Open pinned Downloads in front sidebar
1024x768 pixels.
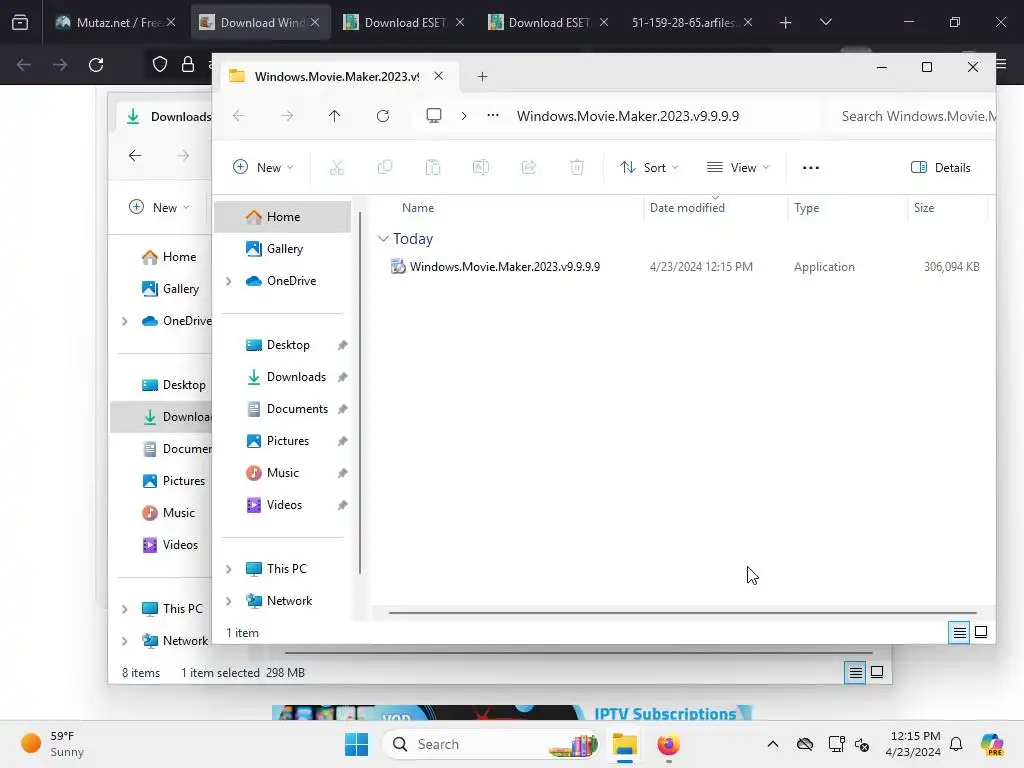tap(283, 377)
